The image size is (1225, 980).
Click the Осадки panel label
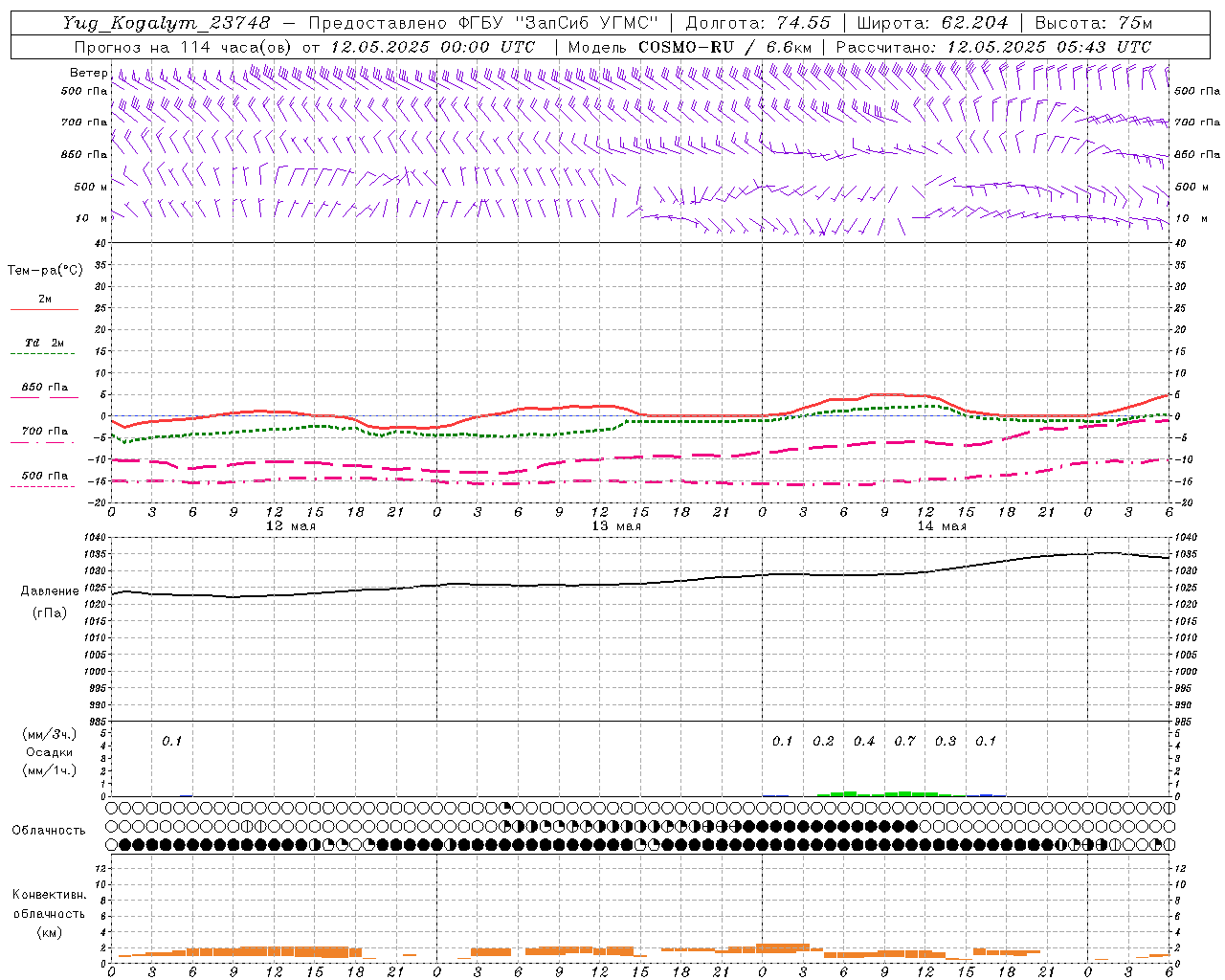tap(50, 752)
